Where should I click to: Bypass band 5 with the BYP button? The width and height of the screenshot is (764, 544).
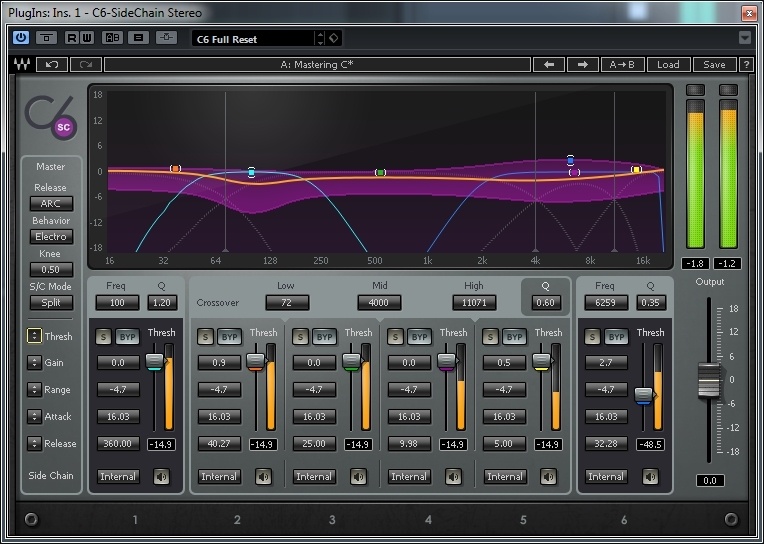(515, 336)
